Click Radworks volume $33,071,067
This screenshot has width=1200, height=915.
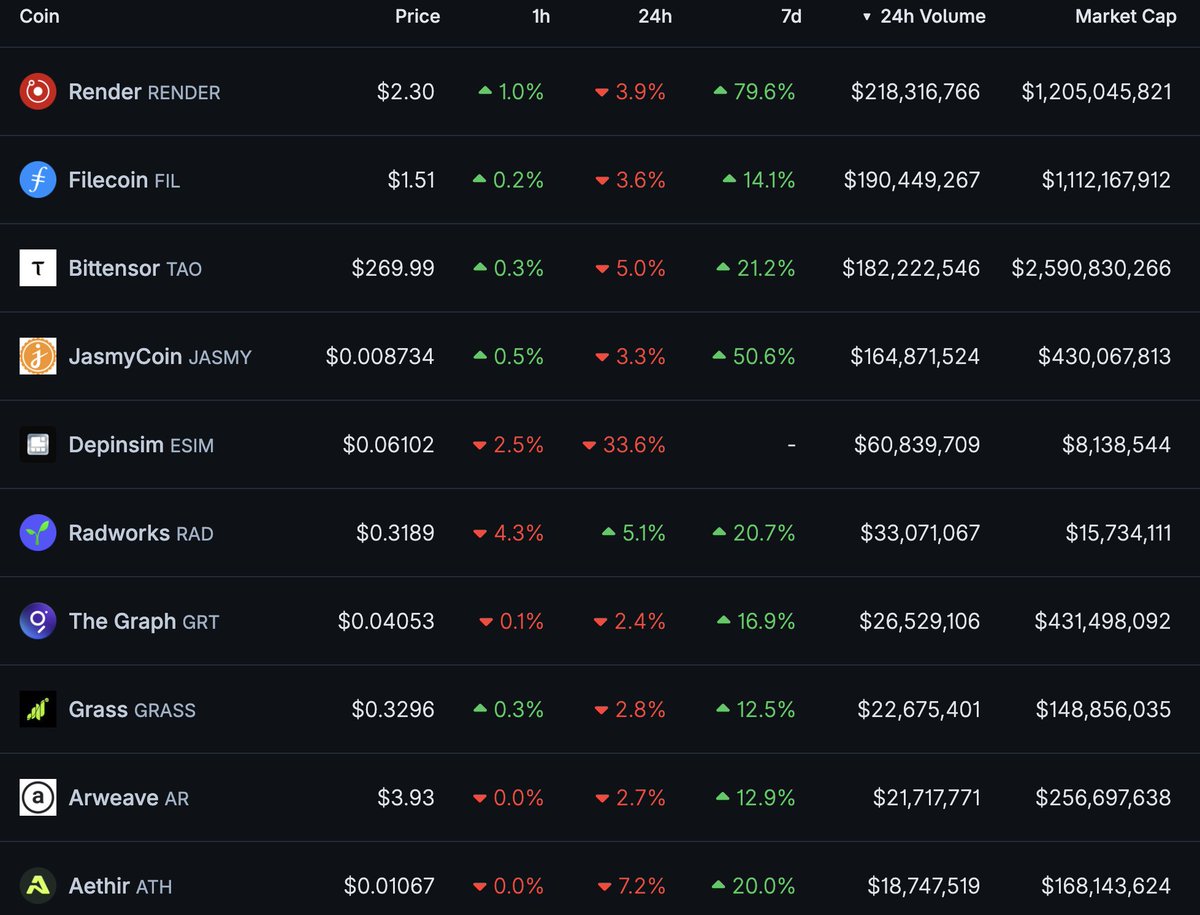pyautogui.click(x=920, y=533)
